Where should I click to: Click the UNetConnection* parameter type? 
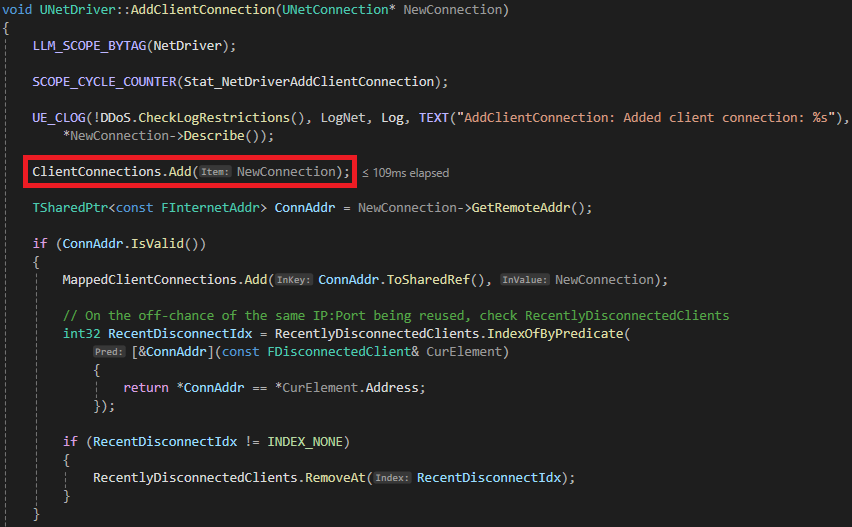(x=339, y=10)
